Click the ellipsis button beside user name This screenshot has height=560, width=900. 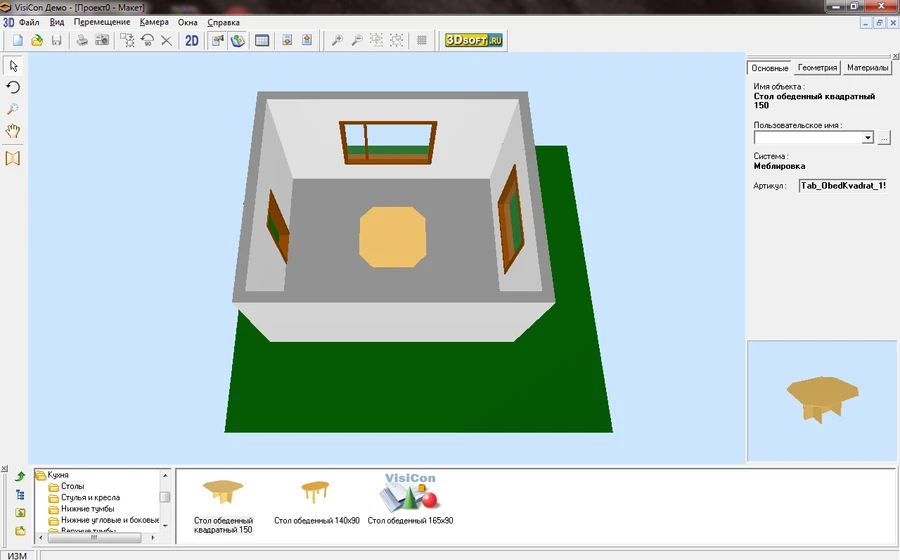pyautogui.click(x=884, y=138)
